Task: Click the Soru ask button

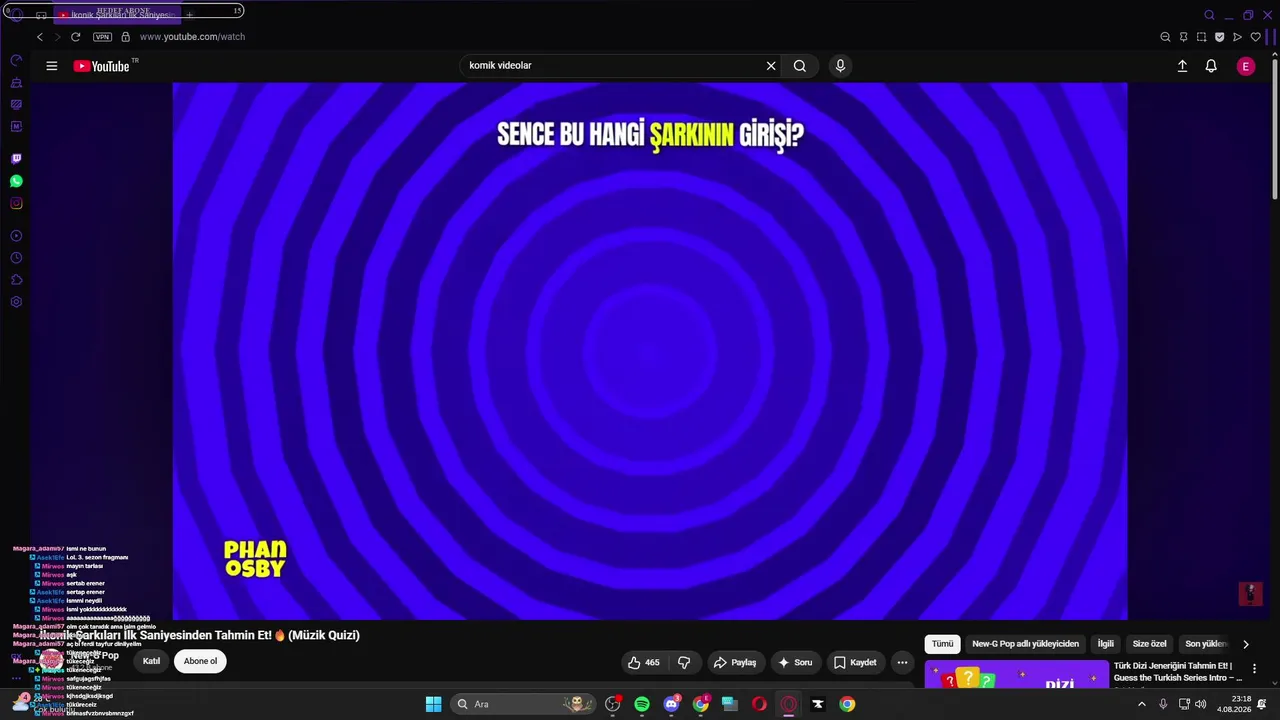Action: pyautogui.click(x=795, y=662)
